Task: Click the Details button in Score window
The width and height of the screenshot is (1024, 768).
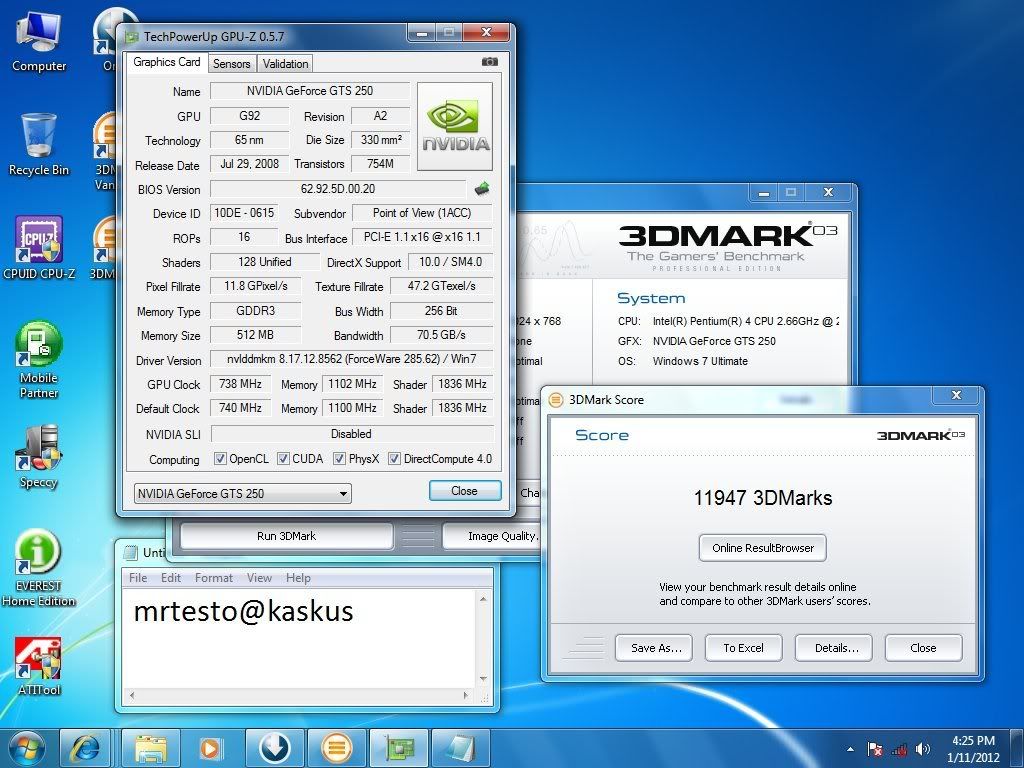Action: [834, 648]
